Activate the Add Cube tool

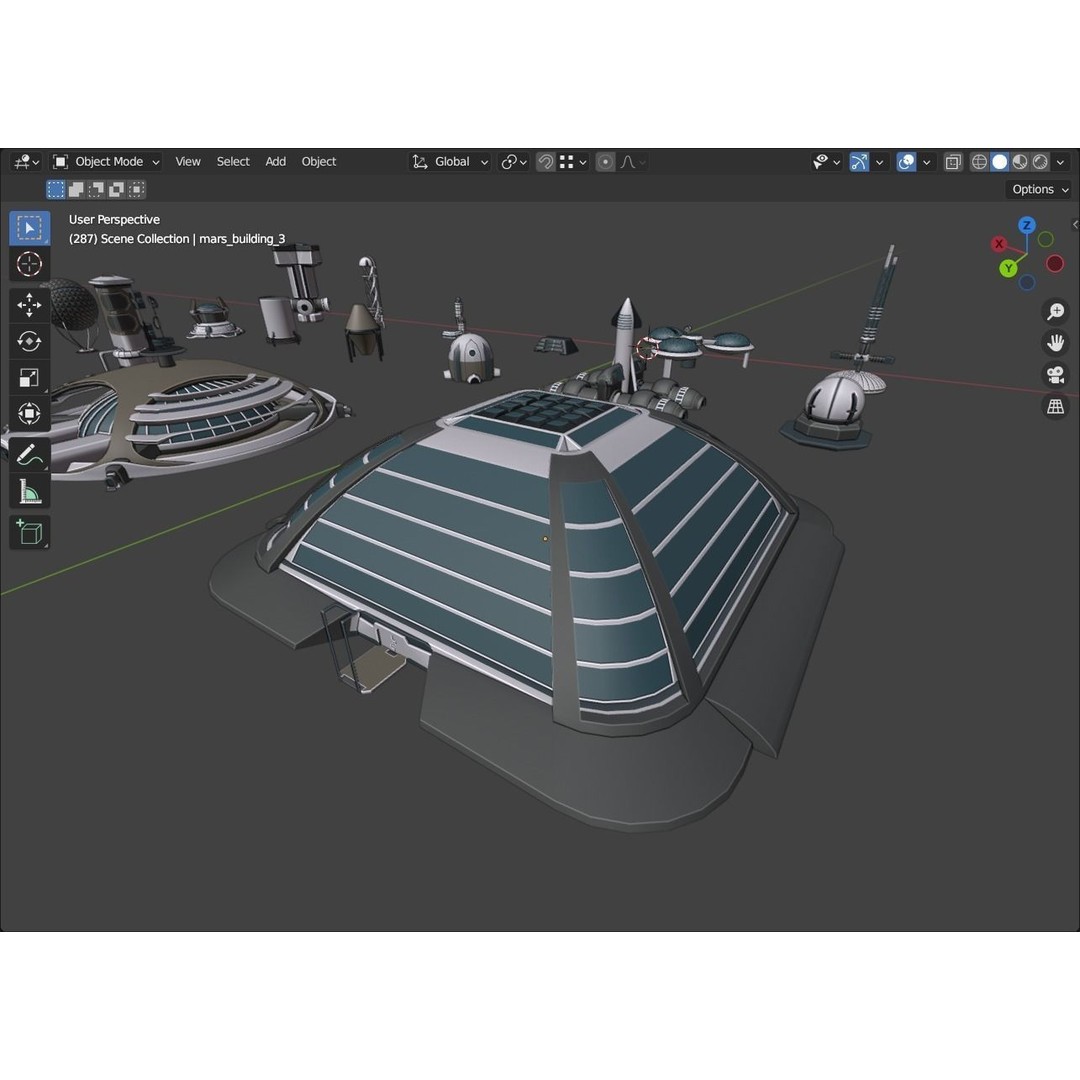pyautogui.click(x=29, y=531)
